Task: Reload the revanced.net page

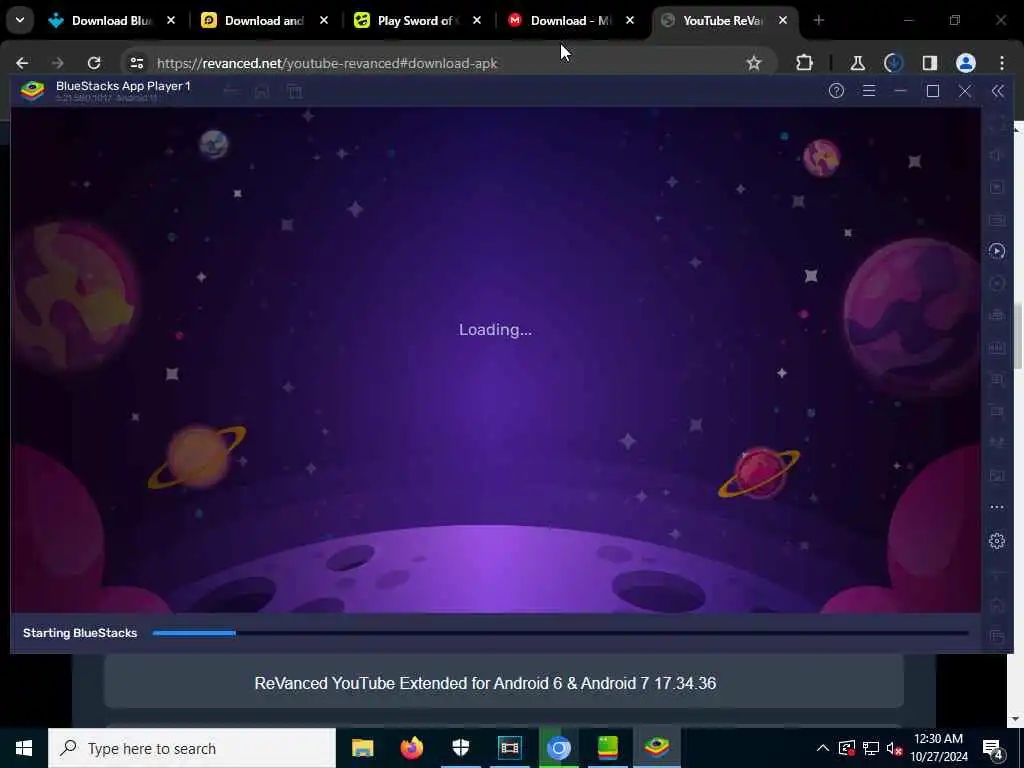Action: (x=94, y=63)
